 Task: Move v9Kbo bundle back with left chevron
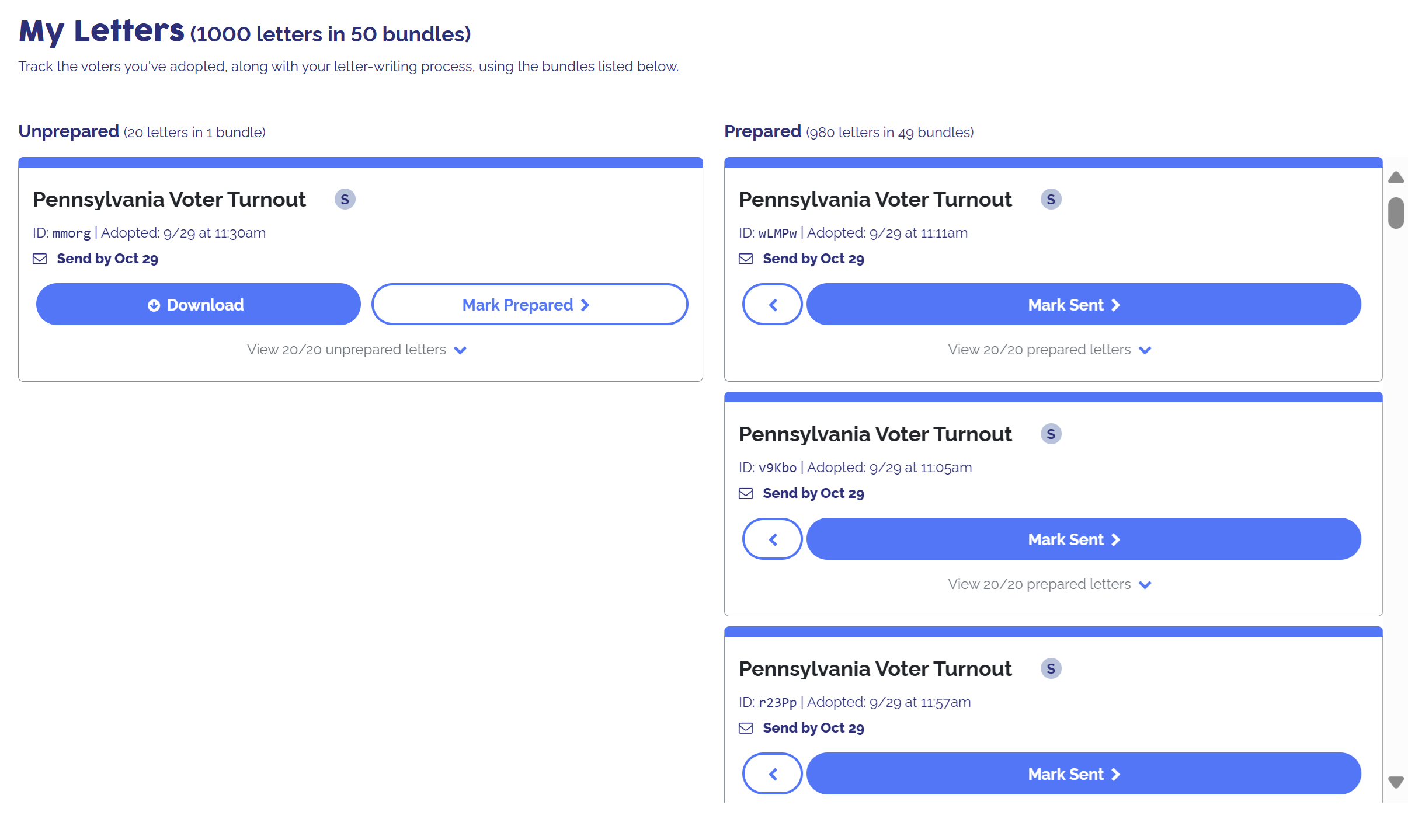click(772, 539)
